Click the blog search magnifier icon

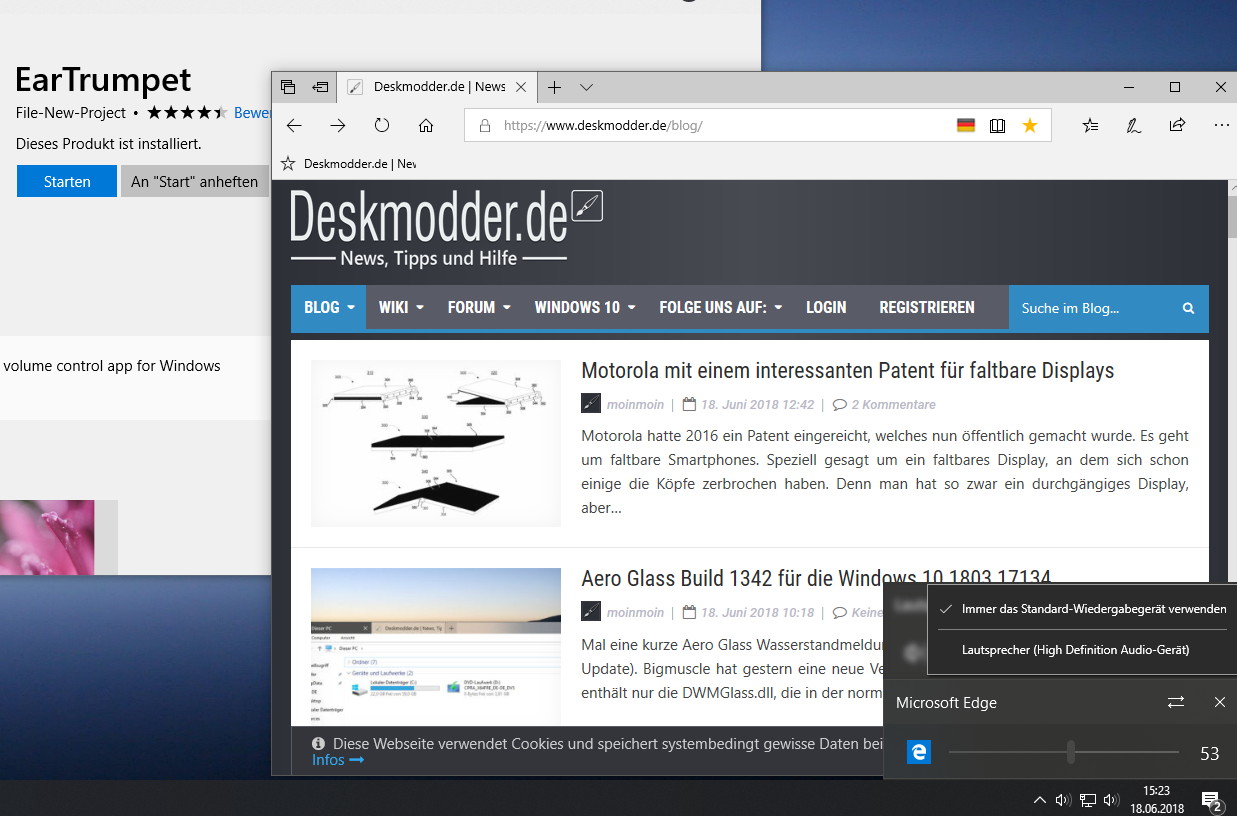(x=1188, y=308)
